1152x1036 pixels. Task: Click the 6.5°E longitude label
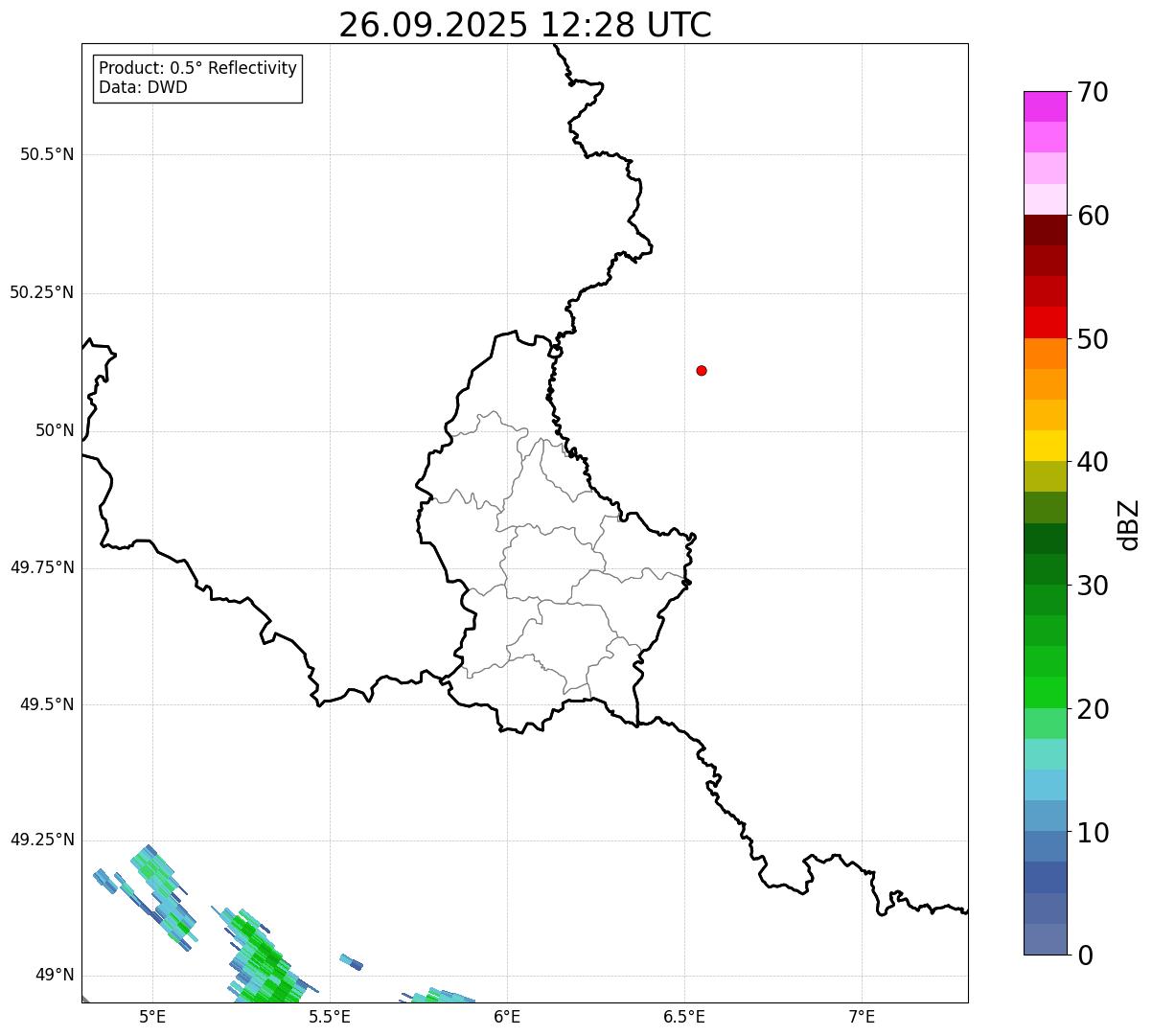point(684,1016)
